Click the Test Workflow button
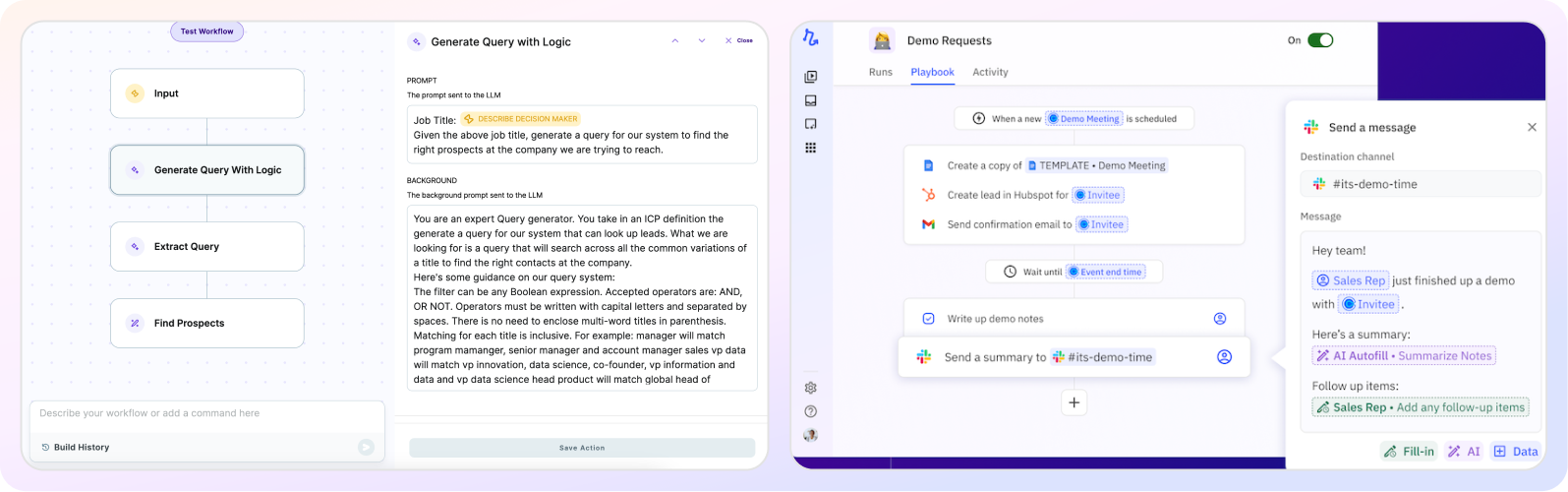This screenshot has width=1568, height=492. [206, 31]
